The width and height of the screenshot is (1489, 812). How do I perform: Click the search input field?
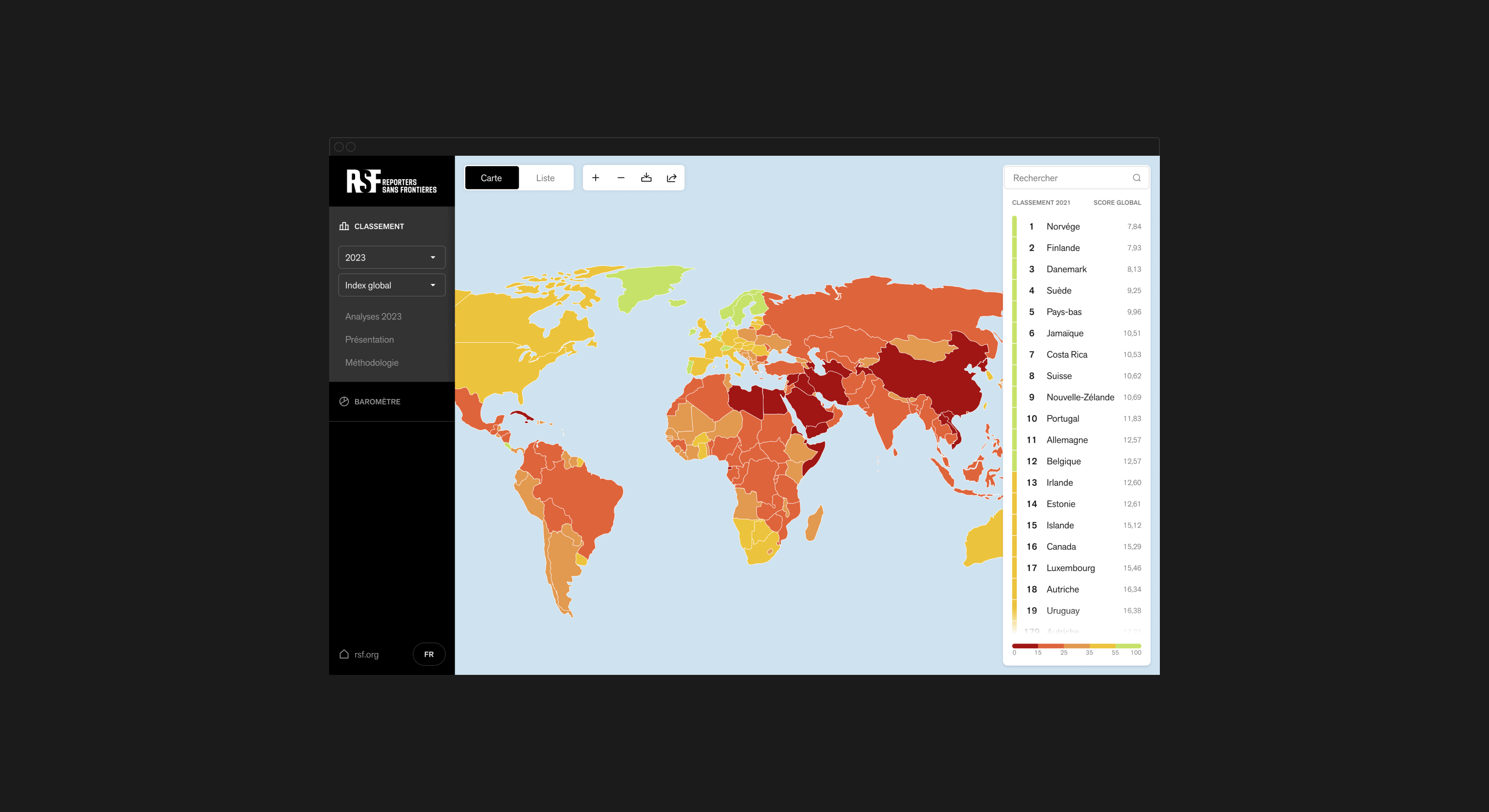coord(1075,178)
